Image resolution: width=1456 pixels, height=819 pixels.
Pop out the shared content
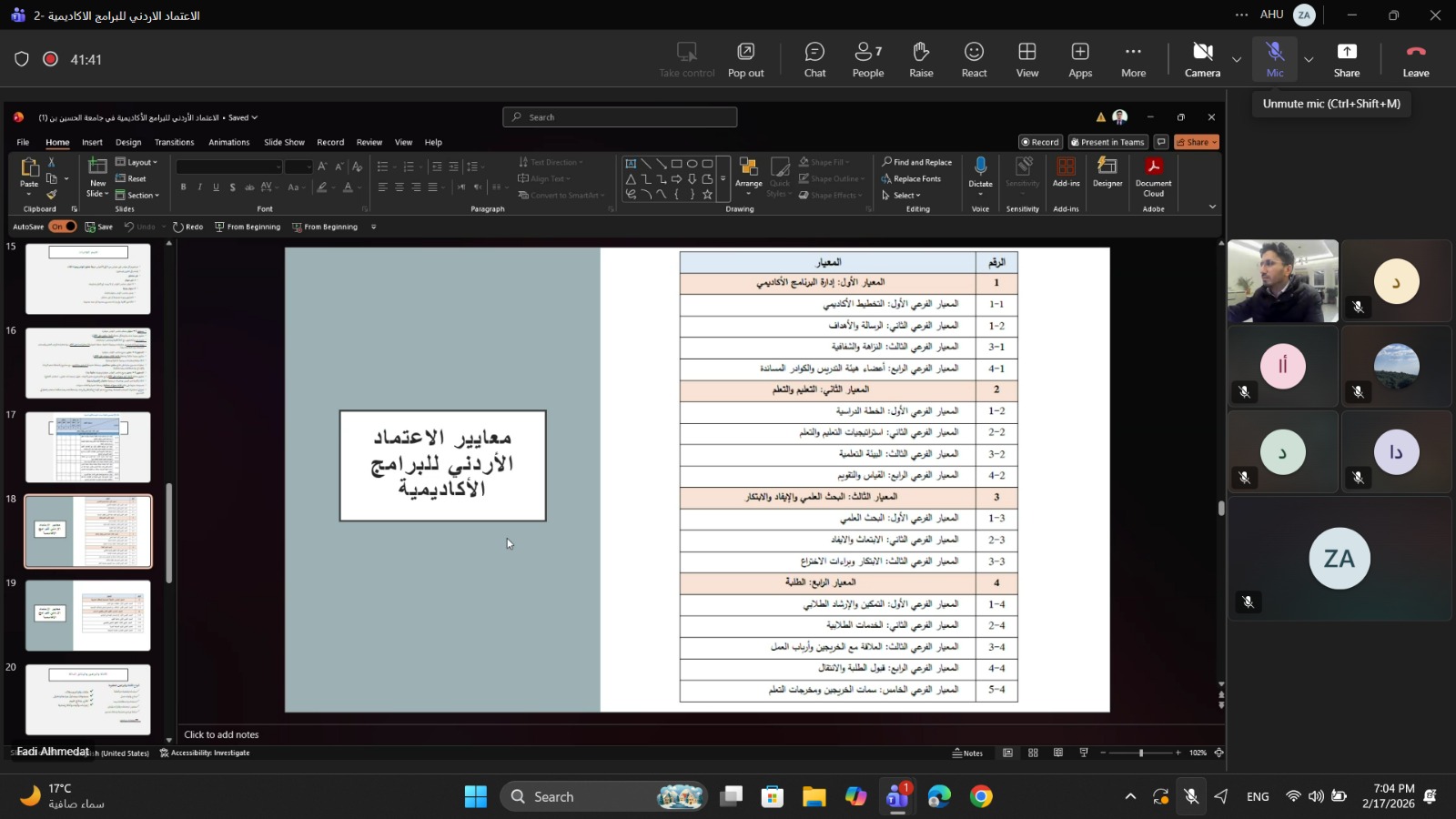(x=745, y=60)
